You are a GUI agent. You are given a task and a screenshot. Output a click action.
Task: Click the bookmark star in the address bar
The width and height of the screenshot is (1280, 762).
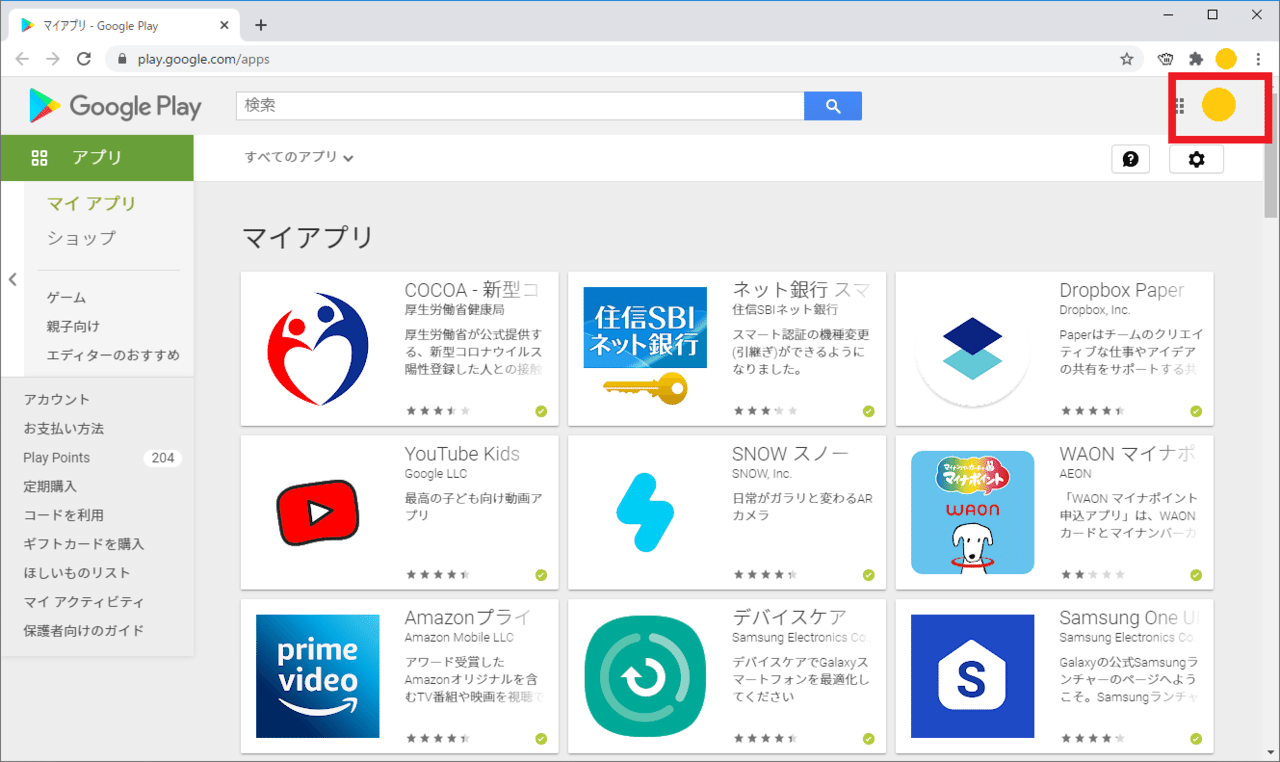coord(1128,58)
